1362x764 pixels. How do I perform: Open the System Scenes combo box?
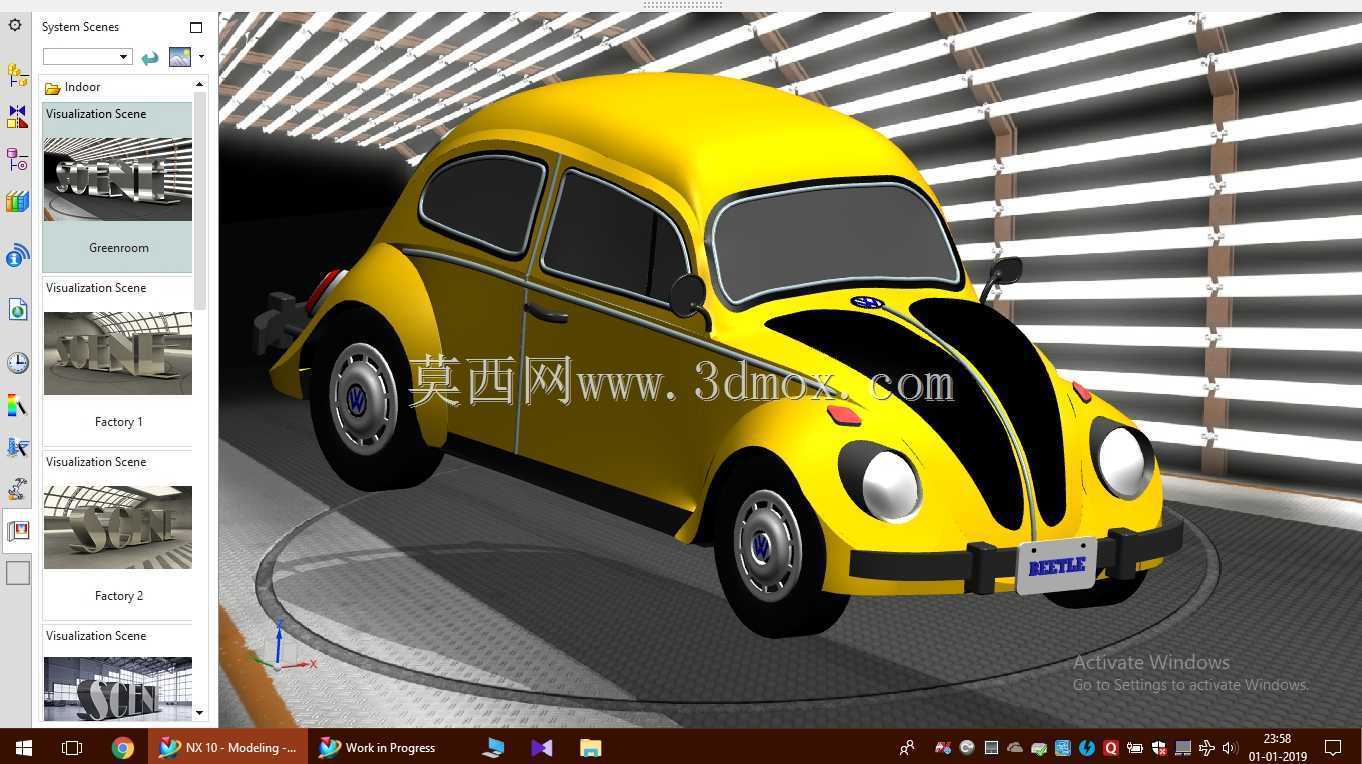[87, 57]
